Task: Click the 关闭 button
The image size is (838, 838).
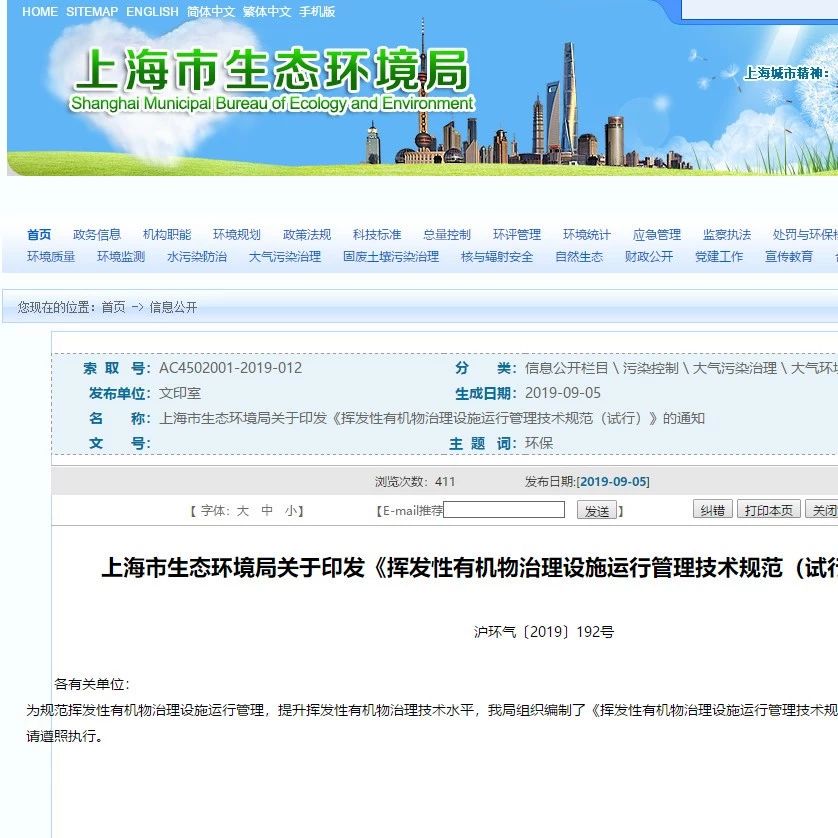Action: click(823, 510)
